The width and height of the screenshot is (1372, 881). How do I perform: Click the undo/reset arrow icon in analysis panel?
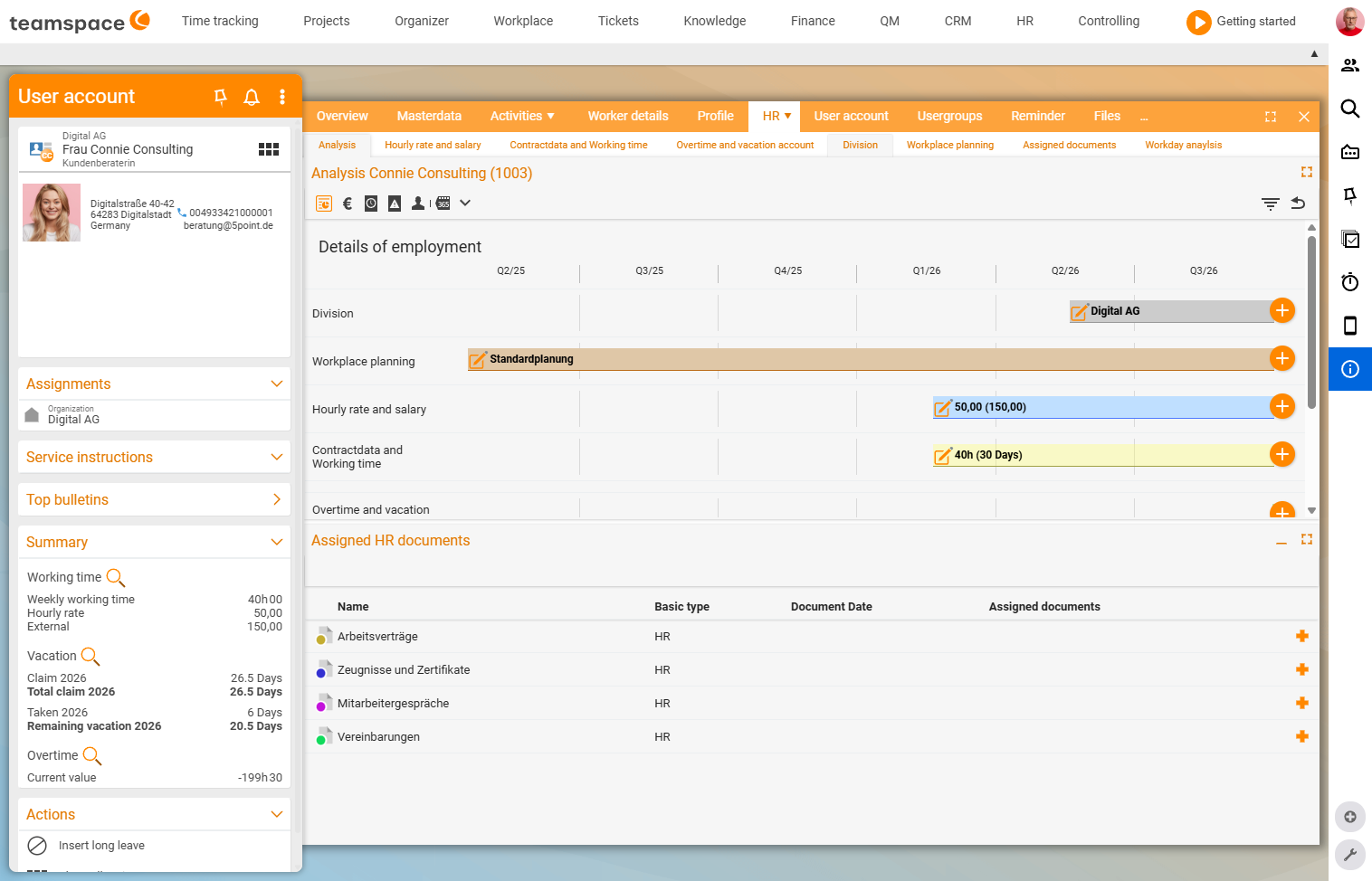pos(1298,204)
